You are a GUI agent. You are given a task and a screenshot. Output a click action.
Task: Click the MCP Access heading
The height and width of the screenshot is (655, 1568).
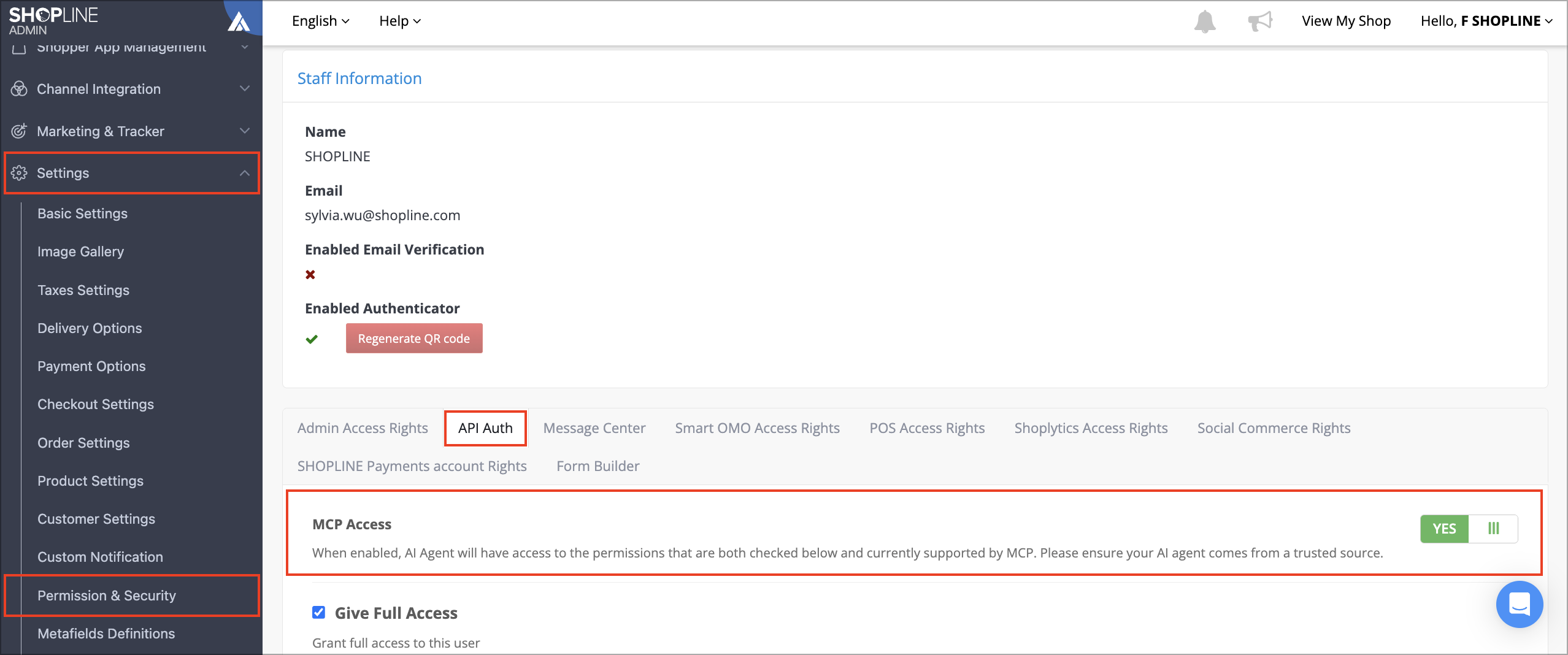click(352, 524)
